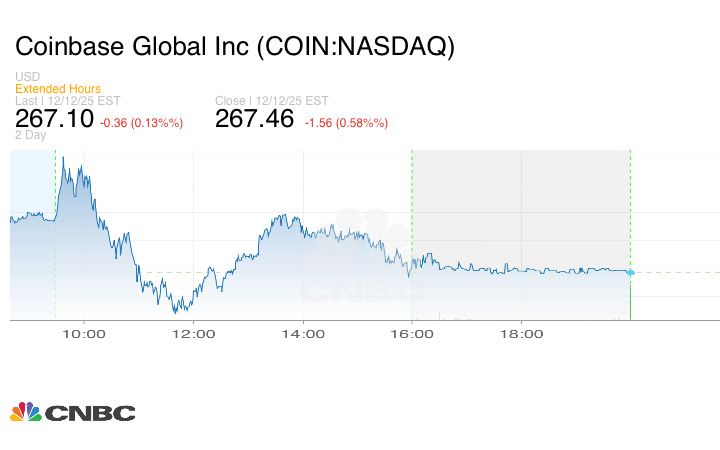Screen dimensions: 720x450
Task: Click the 12:00 time axis label
Action: (193, 334)
